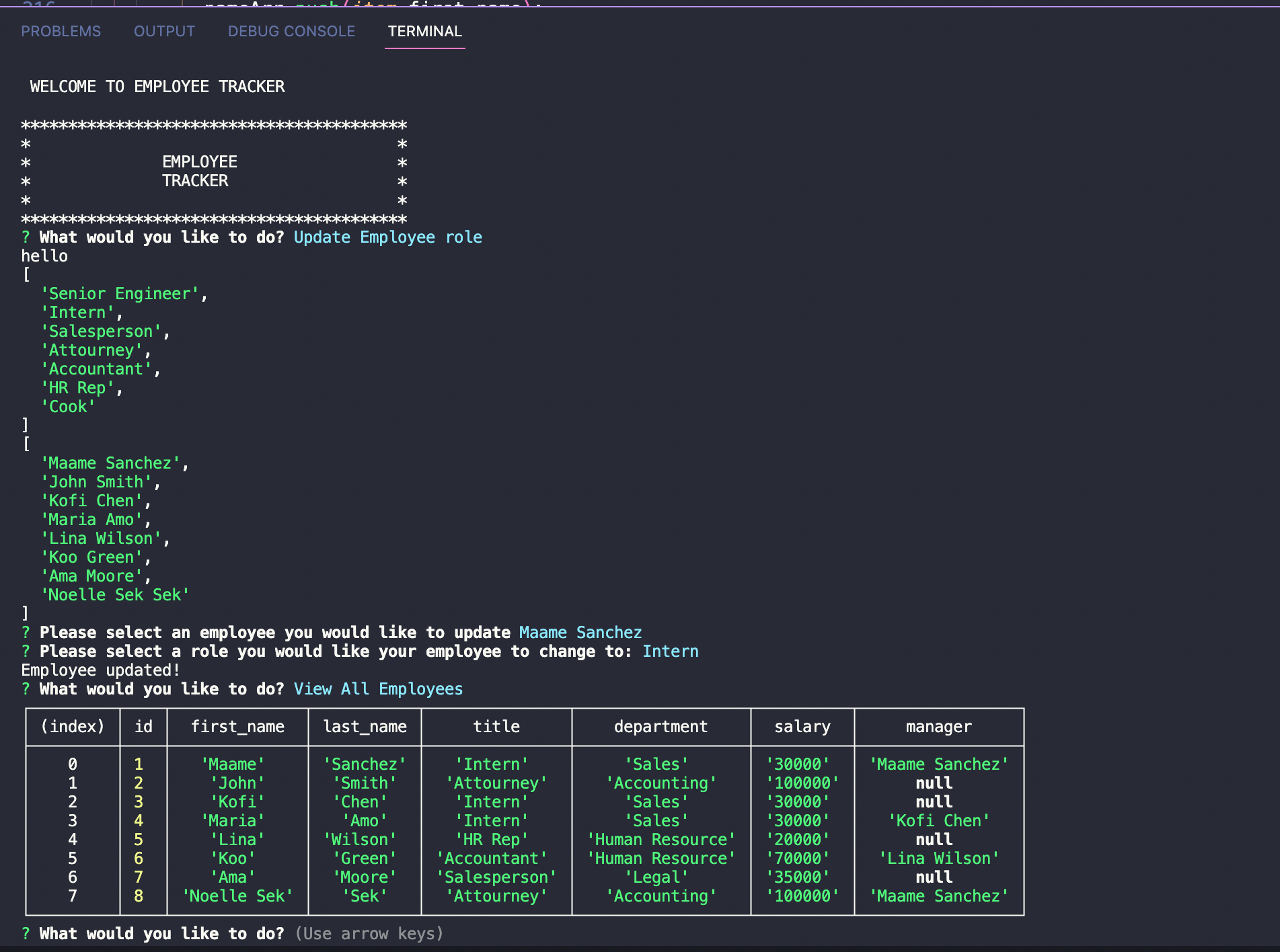Click the 'EMPLOYEE' banner text
Viewport: 1280px width, 952px height.
200,162
